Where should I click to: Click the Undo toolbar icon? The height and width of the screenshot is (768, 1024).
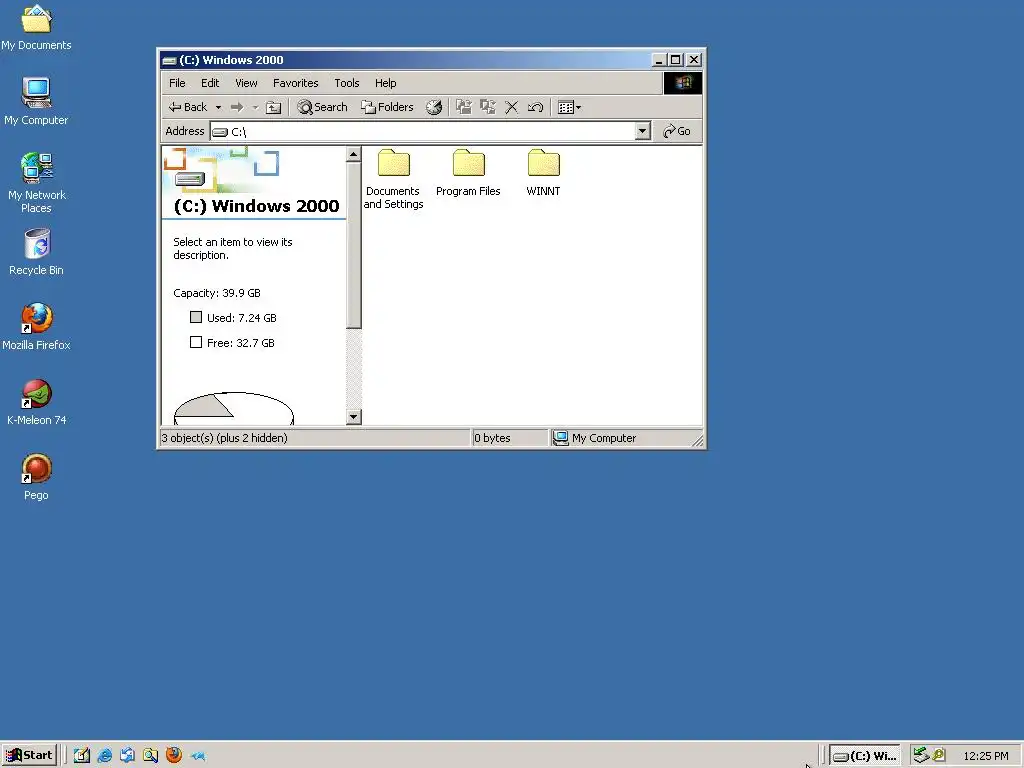coord(536,107)
